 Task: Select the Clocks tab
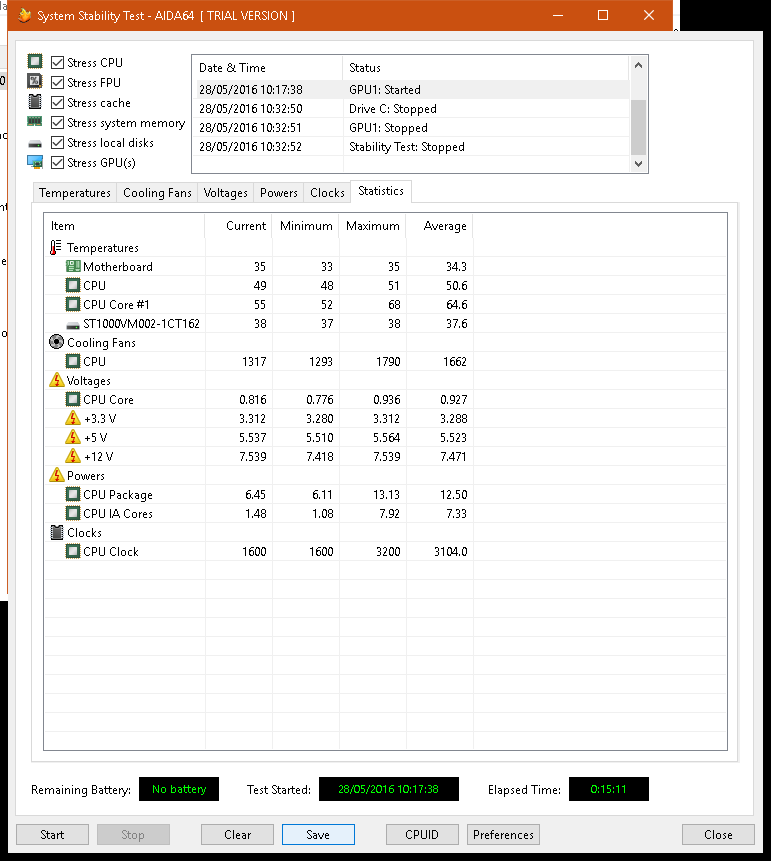pyautogui.click(x=327, y=193)
